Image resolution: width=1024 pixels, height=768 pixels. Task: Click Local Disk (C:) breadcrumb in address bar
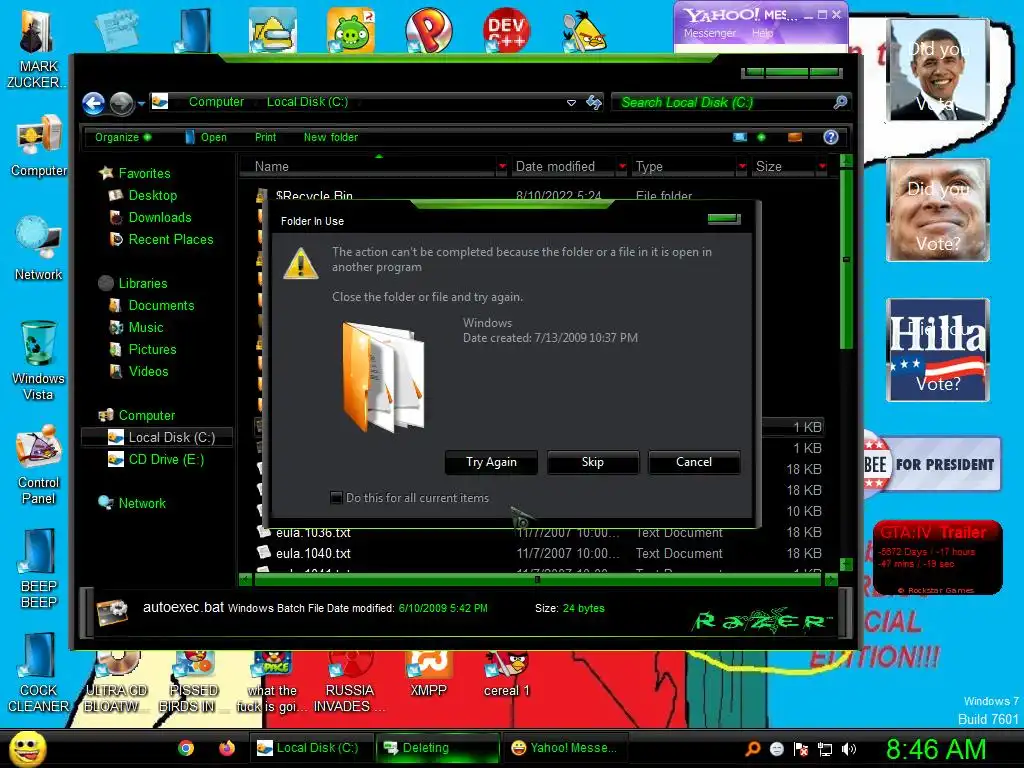point(307,102)
